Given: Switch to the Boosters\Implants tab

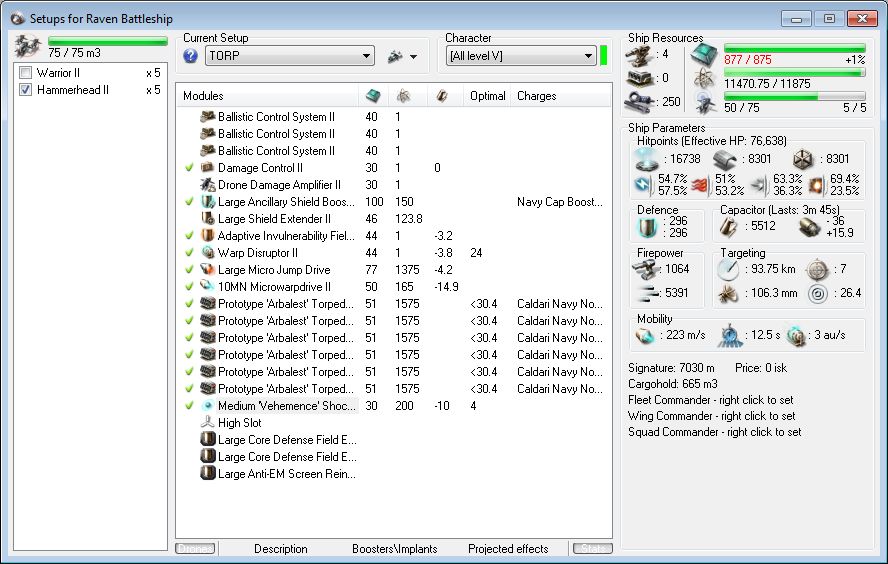Looking at the screenshot, I should [394, 549].
